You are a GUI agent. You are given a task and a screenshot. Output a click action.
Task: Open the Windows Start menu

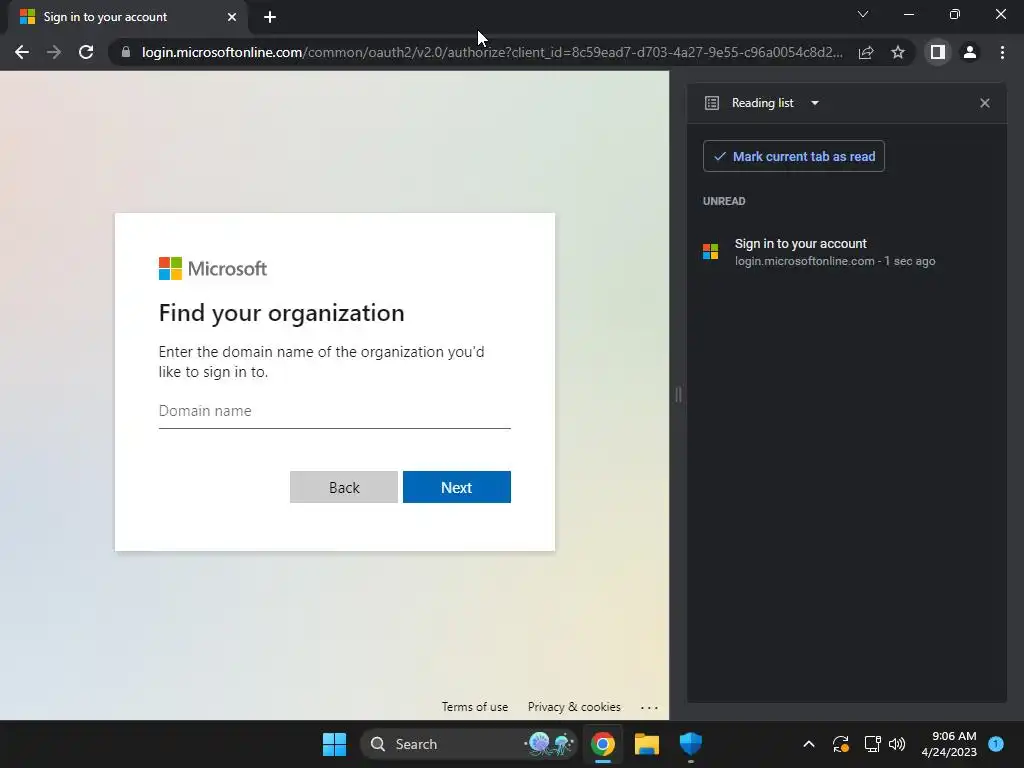[x=334, y=744]
